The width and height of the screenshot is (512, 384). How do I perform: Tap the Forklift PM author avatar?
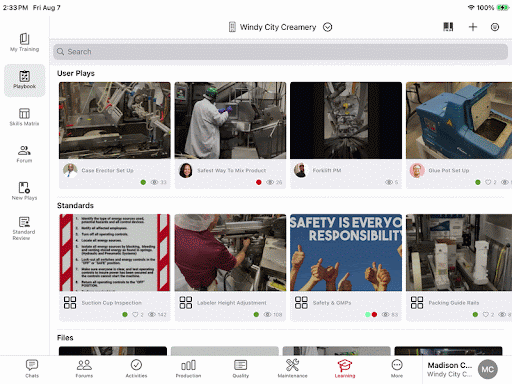pyautogui.click(x=301, y=170)
